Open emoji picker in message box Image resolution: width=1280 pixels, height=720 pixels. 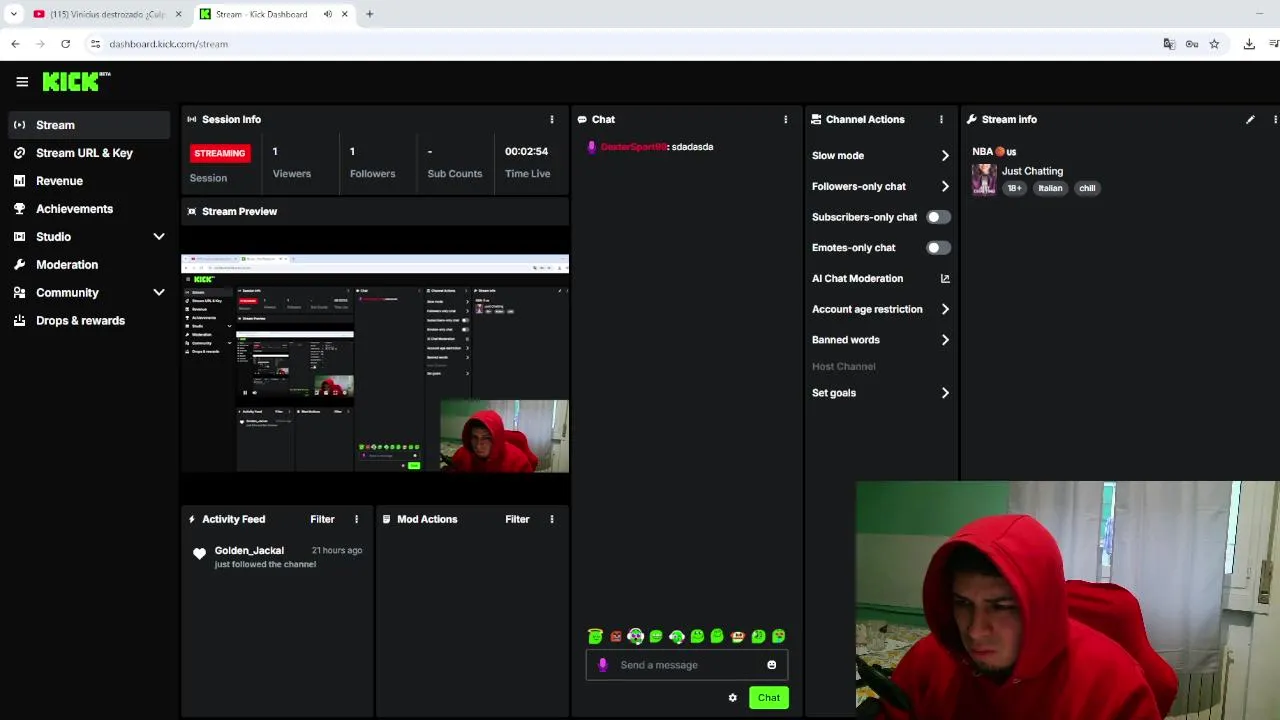pos(771,665)
